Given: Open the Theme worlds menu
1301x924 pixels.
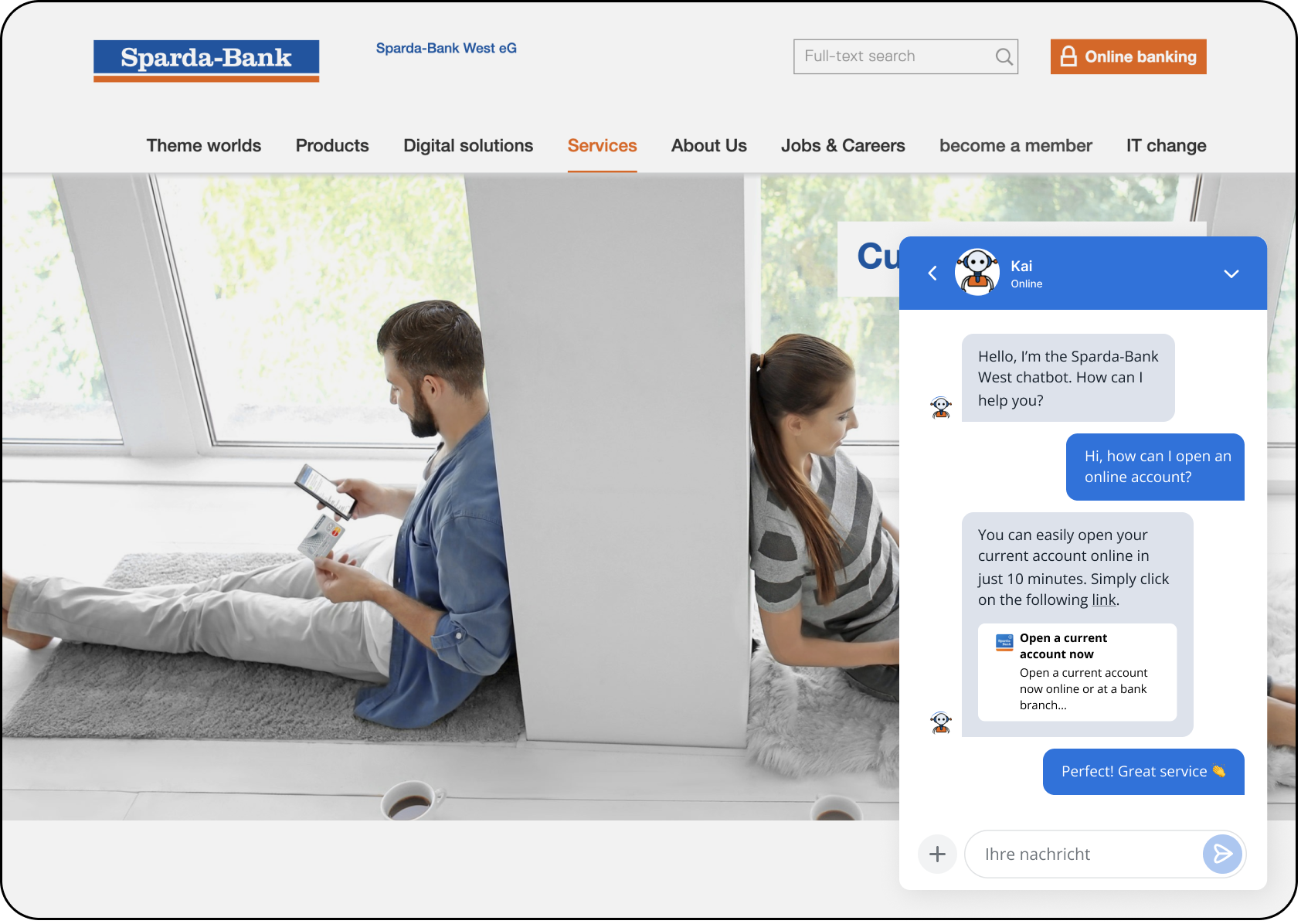Looking at the screenshot, I should (x=204, y=146).
